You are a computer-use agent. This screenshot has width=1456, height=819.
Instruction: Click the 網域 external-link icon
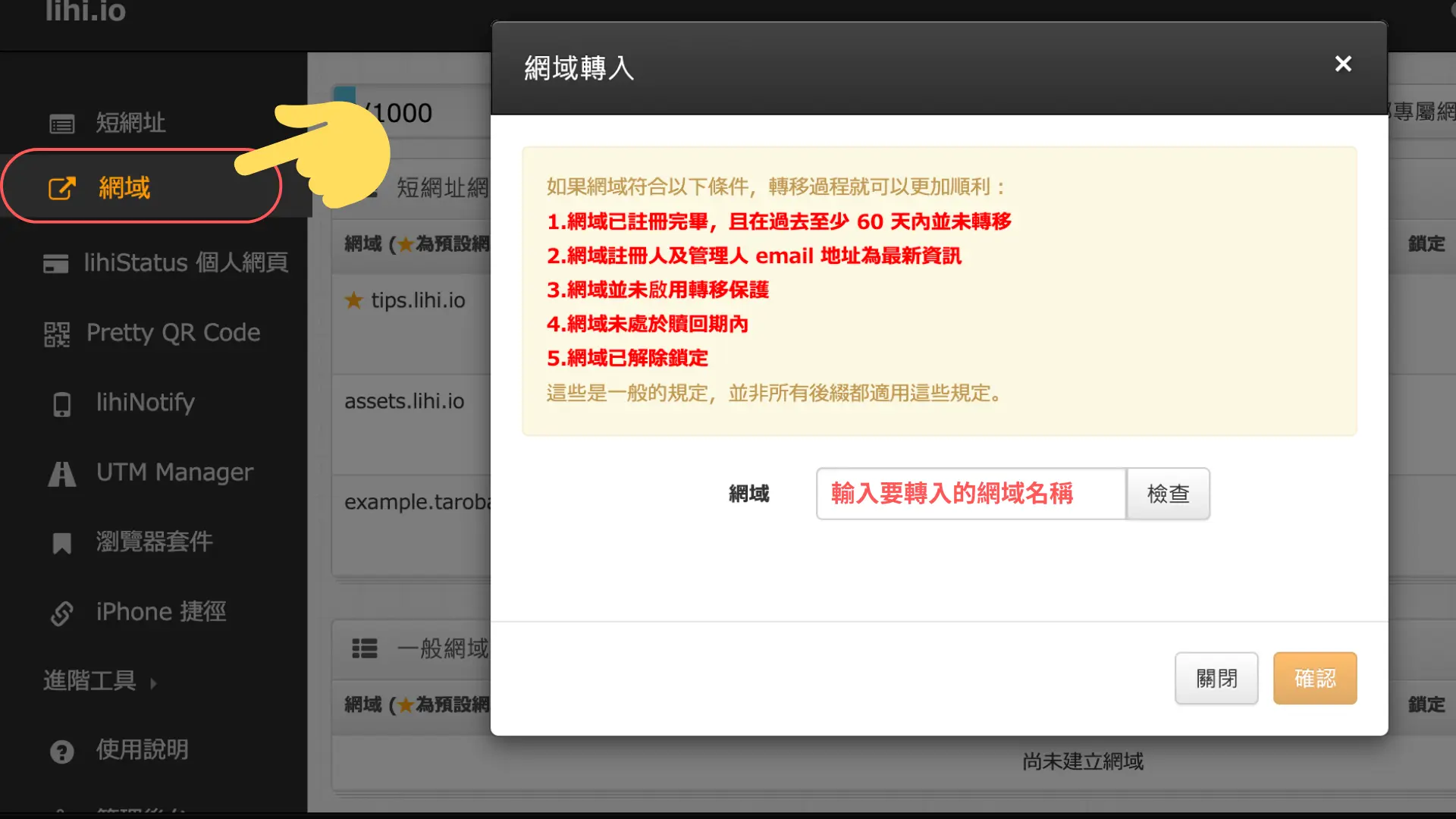tap(61, 188)
